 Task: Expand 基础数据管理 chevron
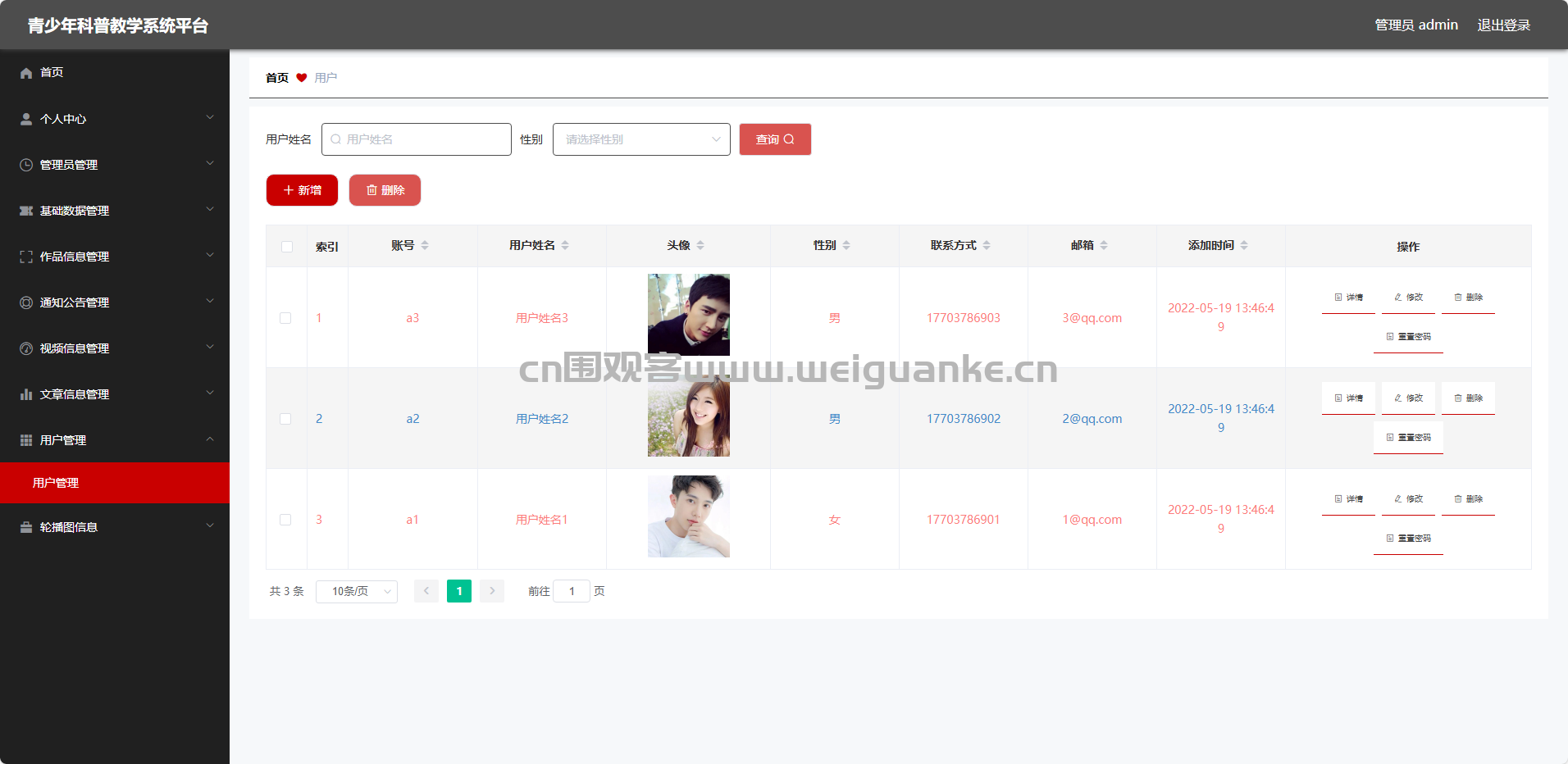pos(210,209)
